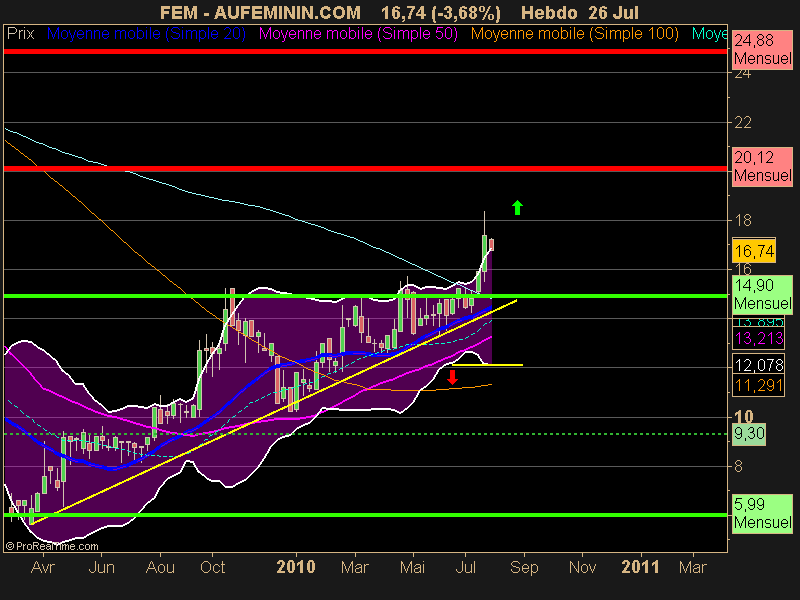Click the 24,88 Mensuel resistance label
Screen dimensions: 800x600
[762, 49]
